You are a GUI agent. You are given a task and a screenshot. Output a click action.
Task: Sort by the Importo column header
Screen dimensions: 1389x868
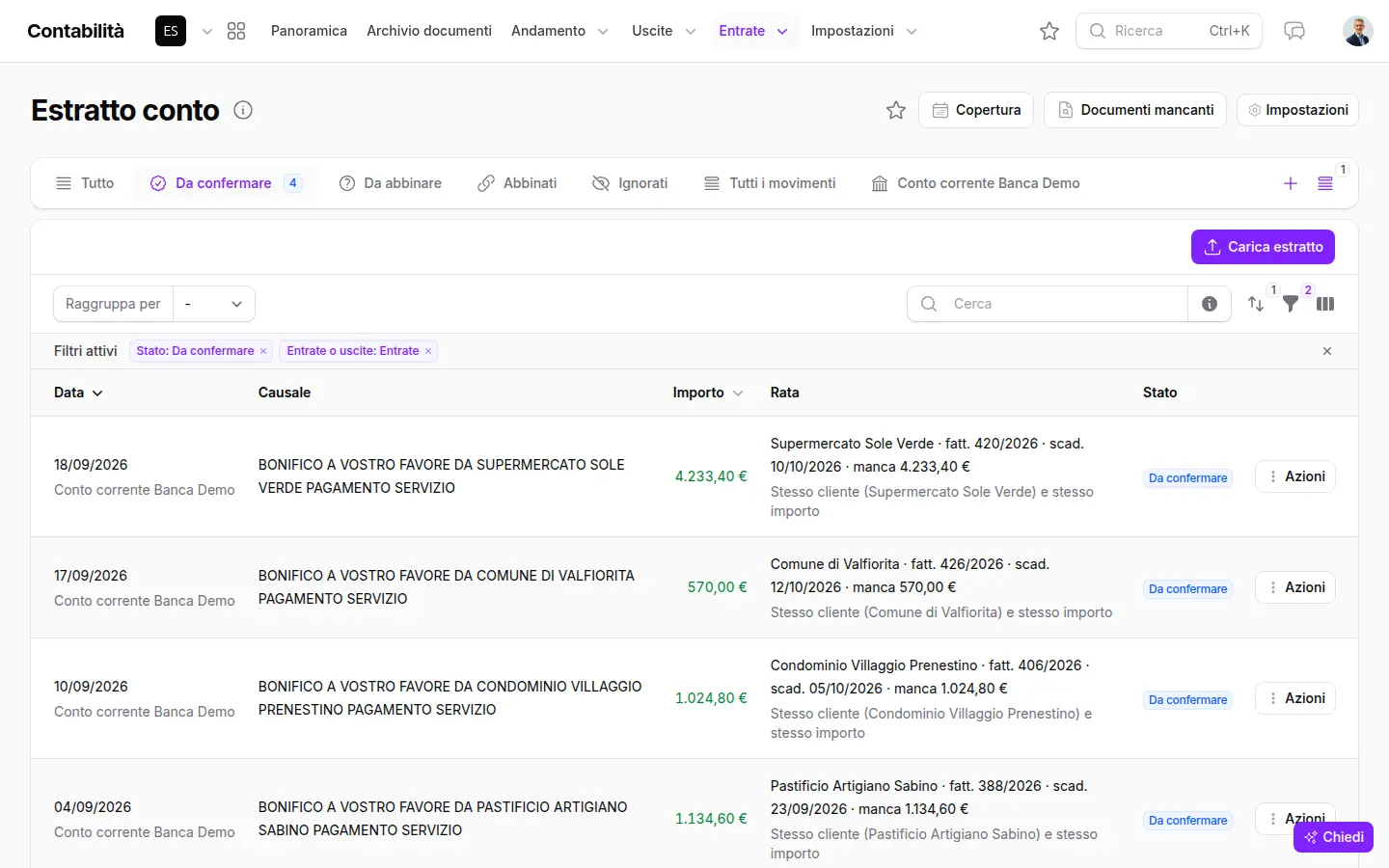tap(708, 393)
